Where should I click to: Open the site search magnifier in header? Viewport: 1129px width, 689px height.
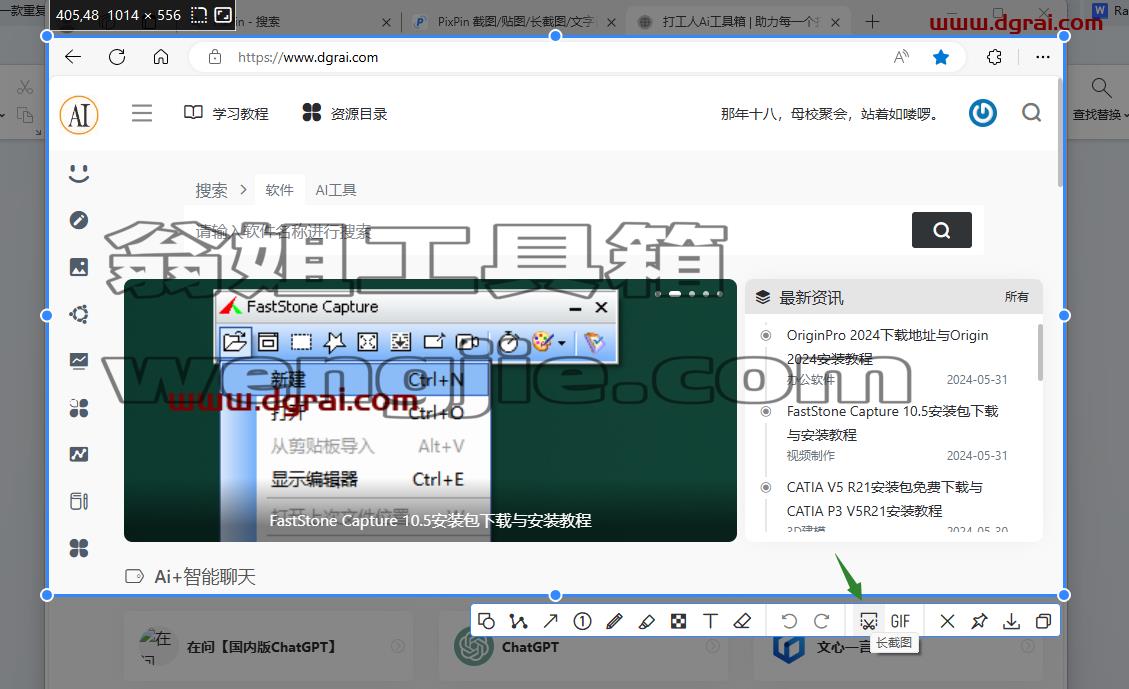tap(1032, 113)
